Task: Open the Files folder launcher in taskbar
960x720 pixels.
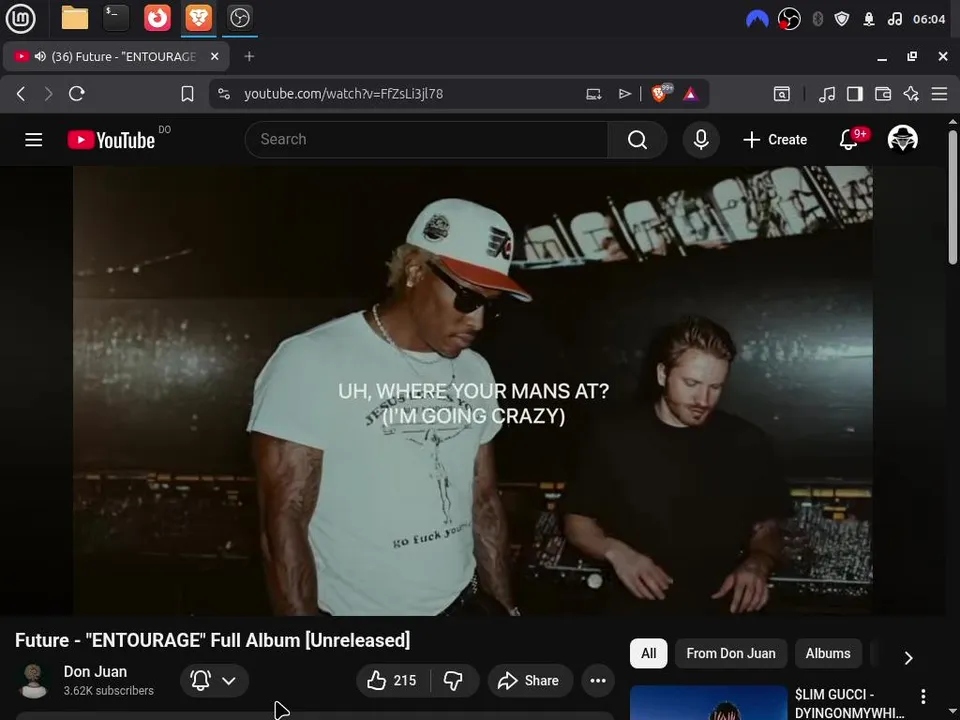Action: 75,18
